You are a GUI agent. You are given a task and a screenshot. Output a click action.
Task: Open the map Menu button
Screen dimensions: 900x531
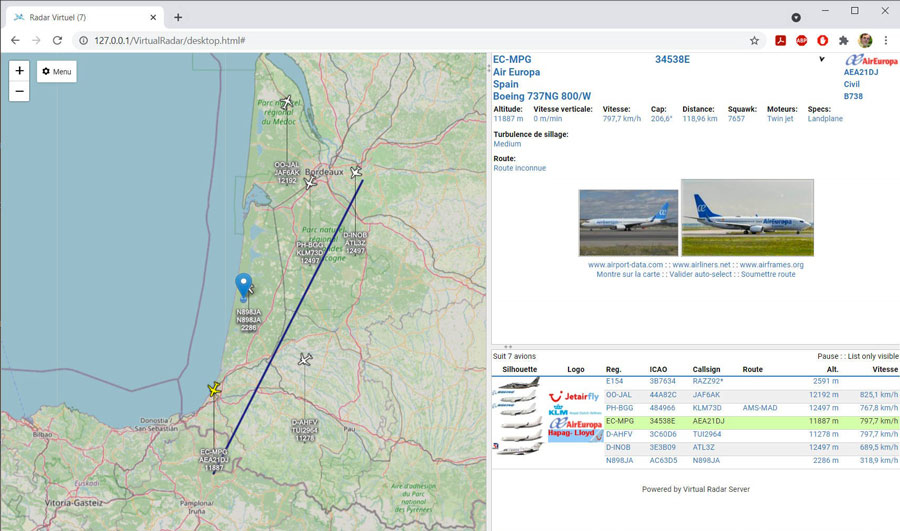(57, 71)
